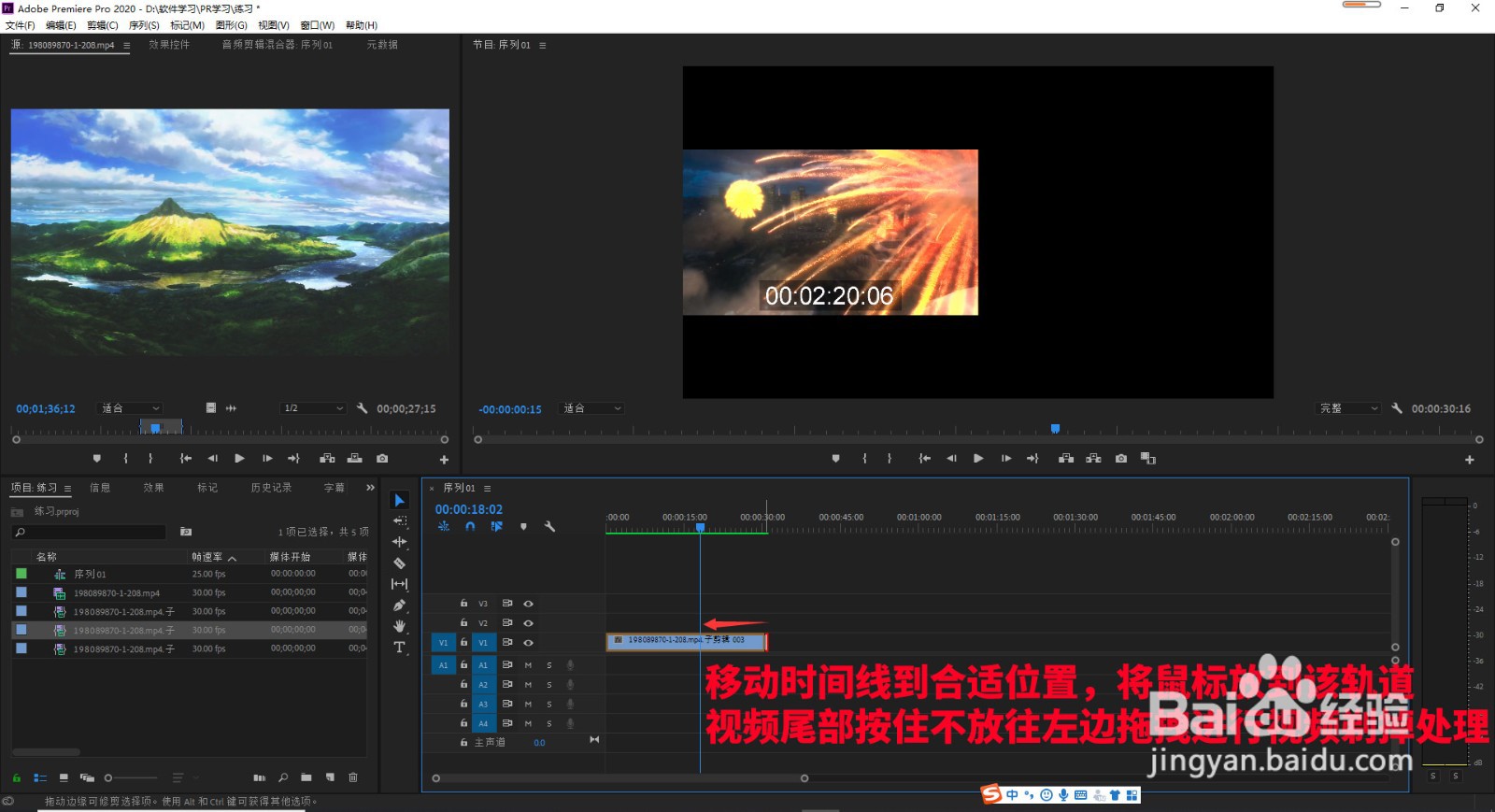The height and width of the screenshot is (812, 1495).
Task: Open the 文件(F) menu
Action: point(20,25)
